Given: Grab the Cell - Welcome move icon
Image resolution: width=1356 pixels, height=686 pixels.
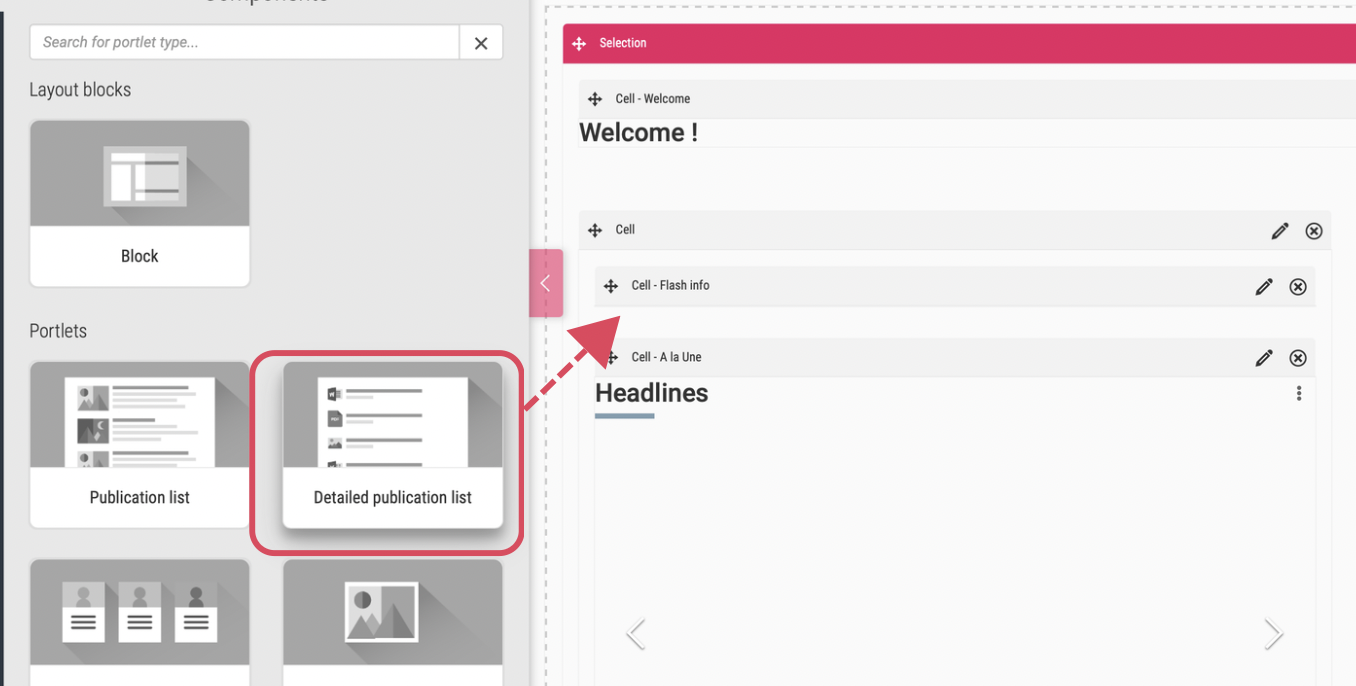Looking at the screenshot, I should [x=595, y=99].
